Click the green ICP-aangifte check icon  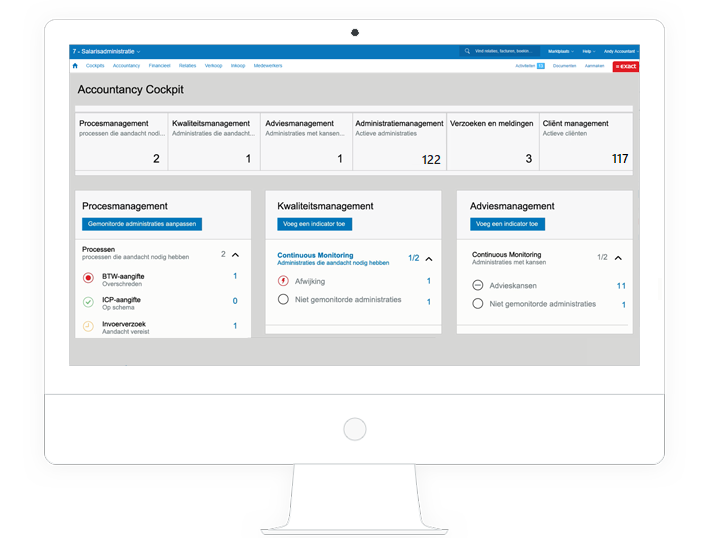[88, 302]
